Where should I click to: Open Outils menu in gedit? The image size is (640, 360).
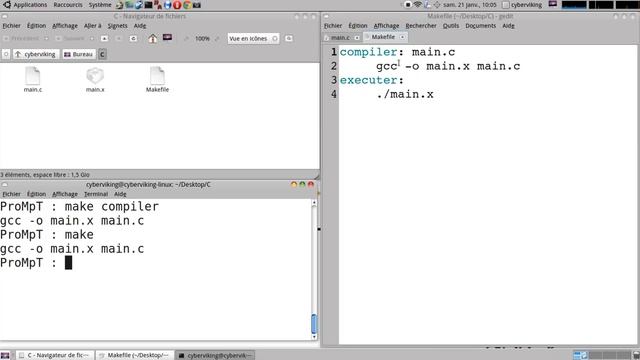pos(451,26)
